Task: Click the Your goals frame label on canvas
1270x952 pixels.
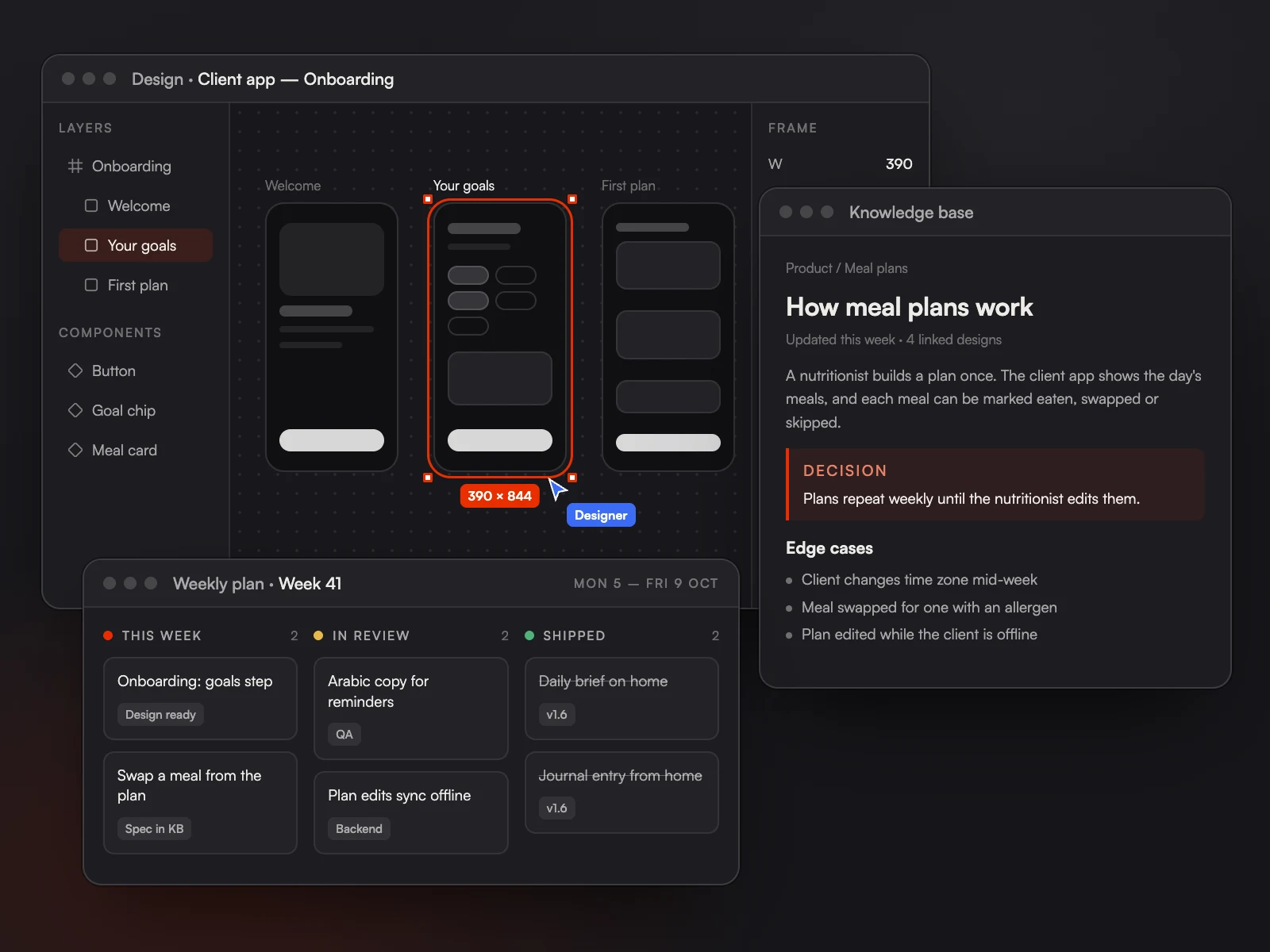Action: coord(464,186)
